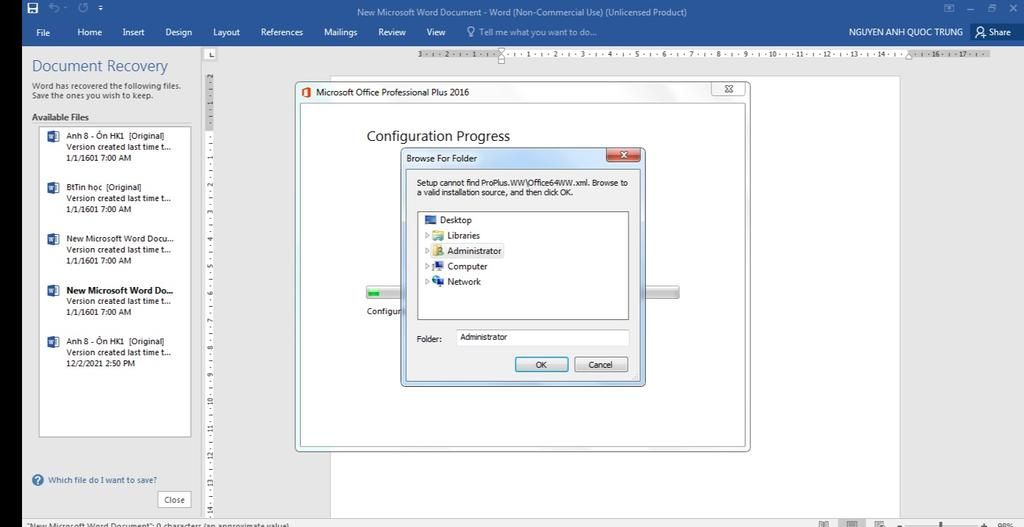Switch to the Insert tab
This screenshot has width=1024, height=527.
coord(133,32)
